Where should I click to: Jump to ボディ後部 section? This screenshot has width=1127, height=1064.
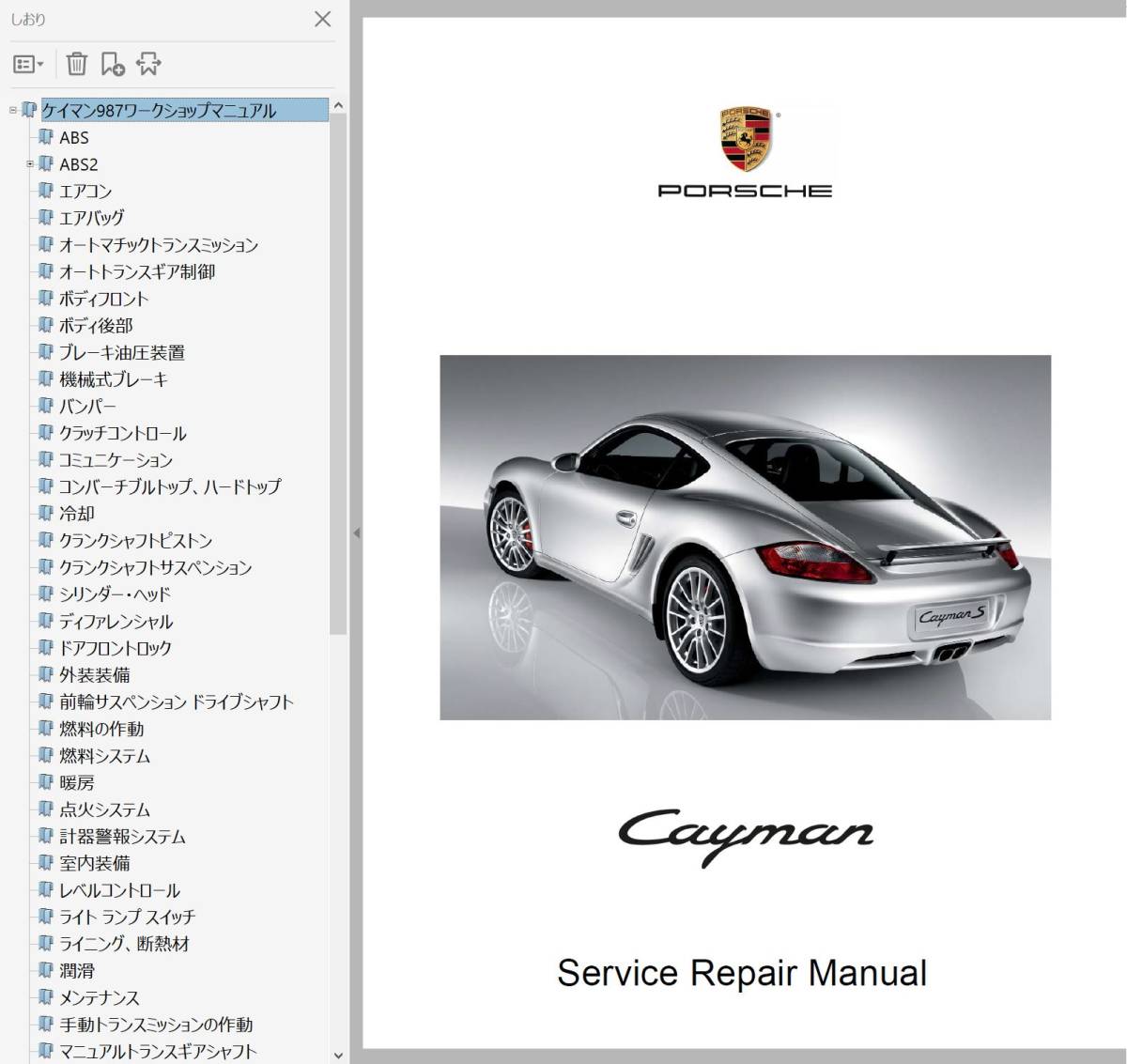coord(96,326)
